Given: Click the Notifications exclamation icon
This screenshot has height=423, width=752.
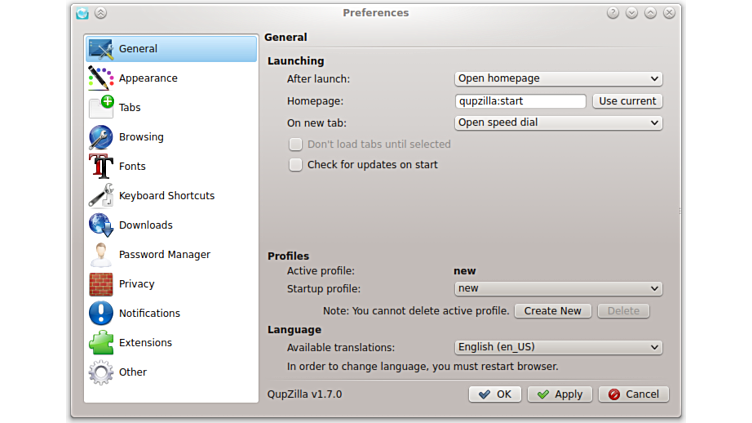Looking at the screenshot, I should point(101,313).
